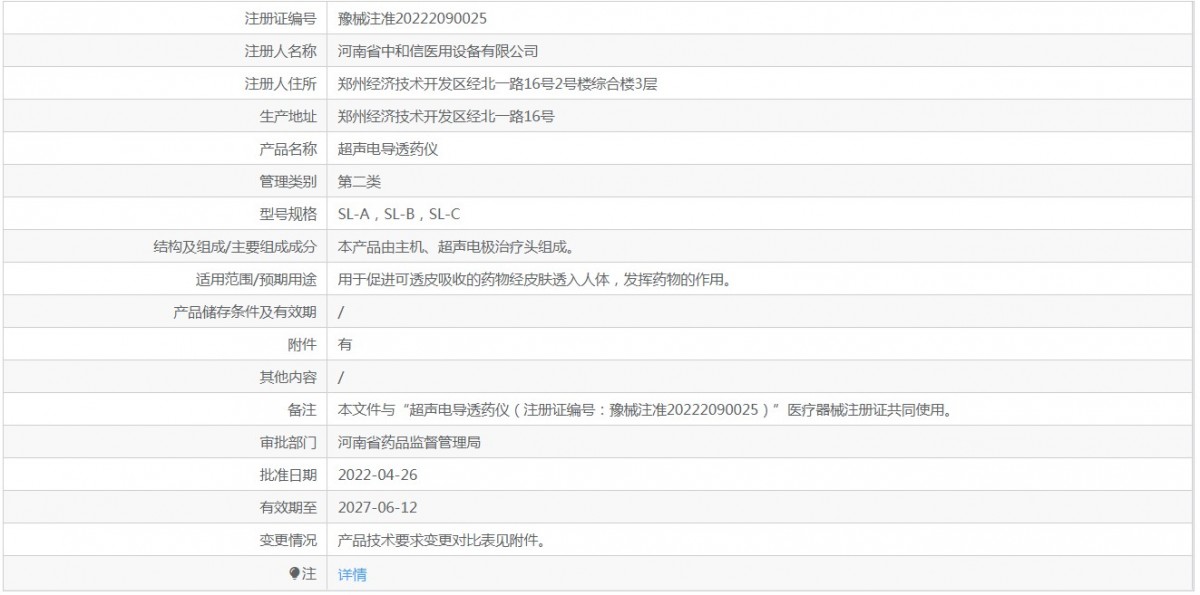This screenshot has width=1200, height=595.
Task: Select approval department 河南省药品监督管理局
Action: [409, 442]
